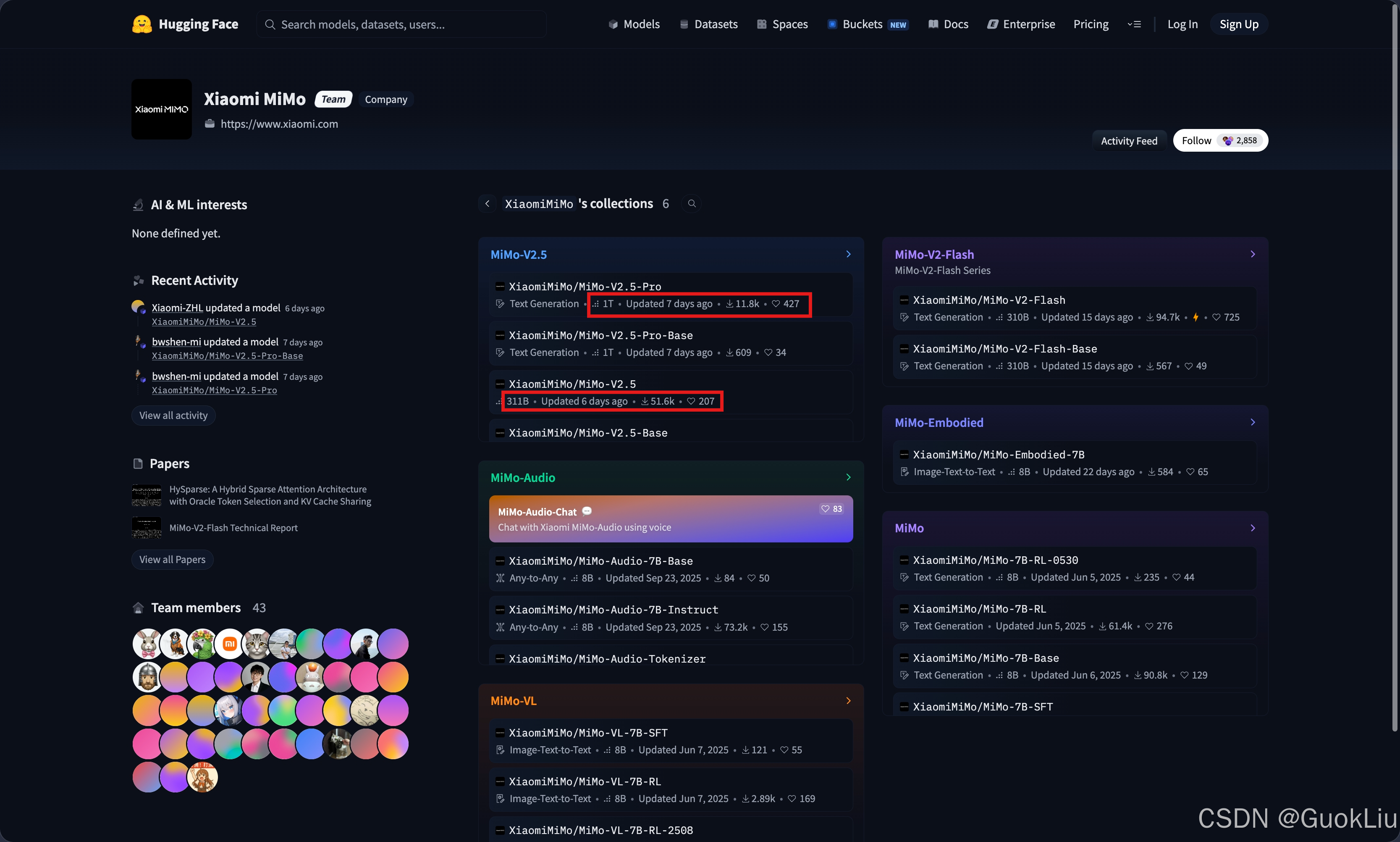Click the MiMo-V2.5 collection title
The image size is (1400, 842).
click(518, 254)
